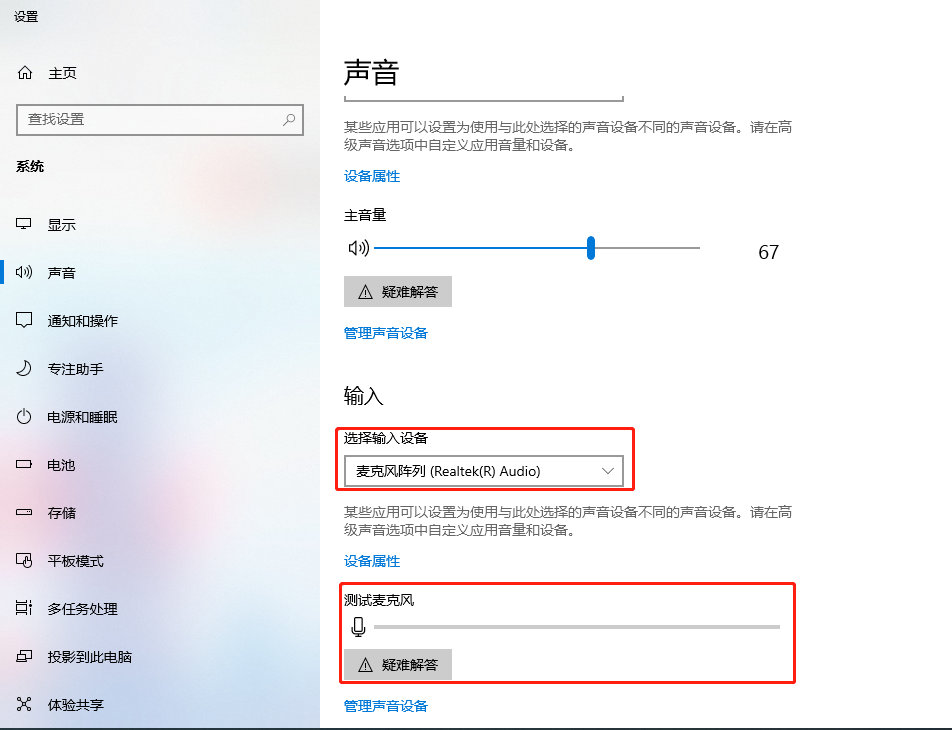The width and height of the screenshot is (952, 730).
Task: Click the moon icon for 专注助手
Action: click(x=24, y=368)
